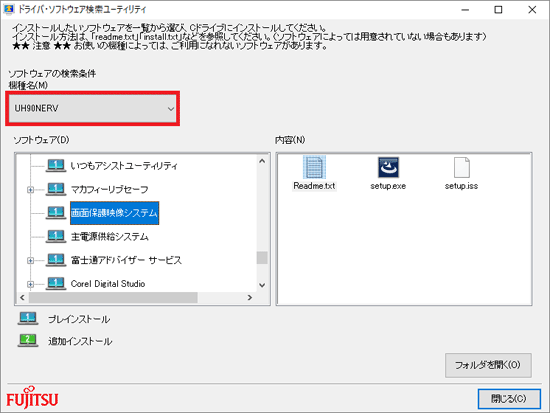Select the setup.exe installer icon
Image resolution: width=550 pixels, height=413 pixels.
(388, 167)
